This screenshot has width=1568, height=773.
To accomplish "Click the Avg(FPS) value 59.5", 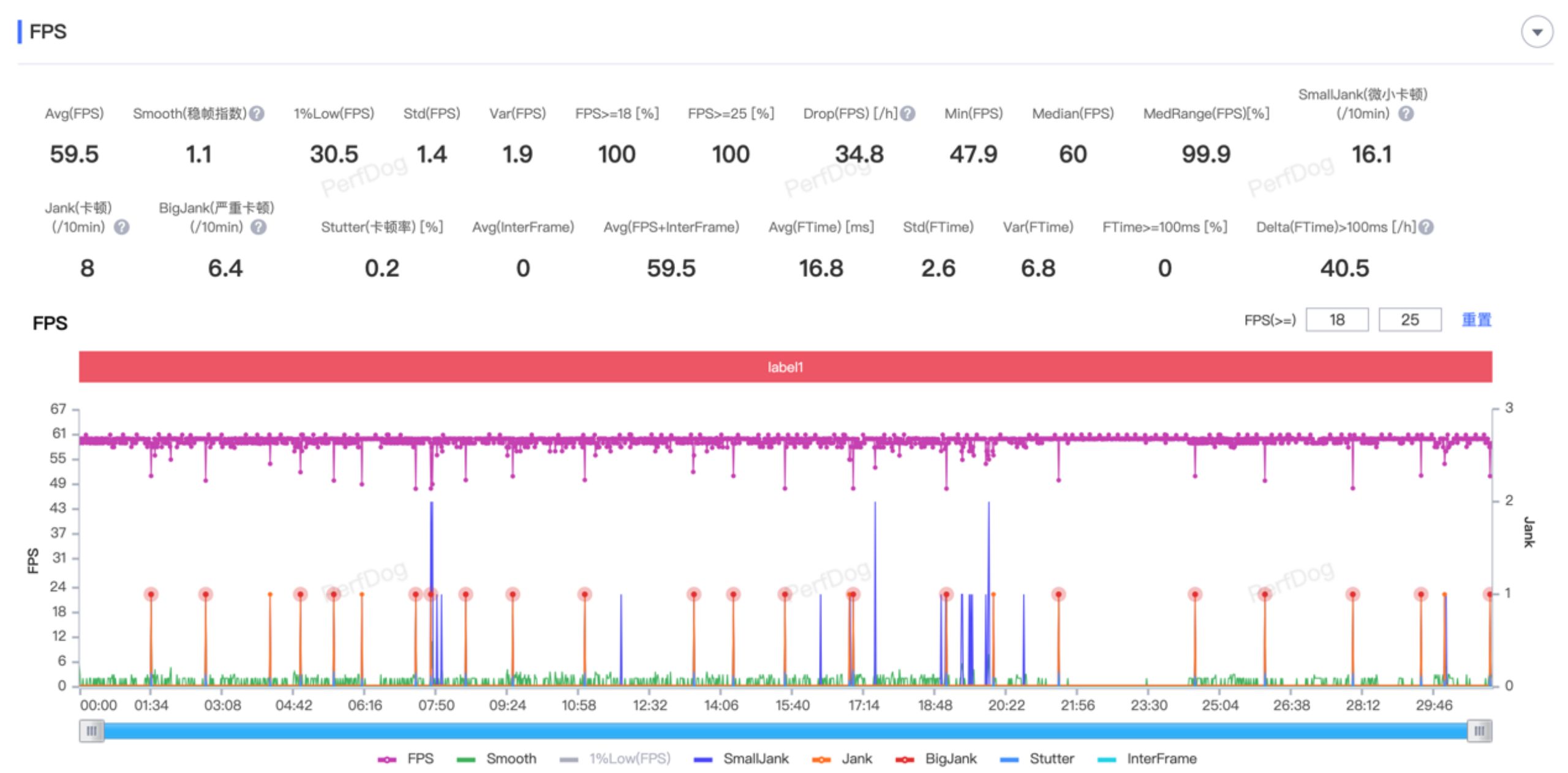I will coord(74,154).
